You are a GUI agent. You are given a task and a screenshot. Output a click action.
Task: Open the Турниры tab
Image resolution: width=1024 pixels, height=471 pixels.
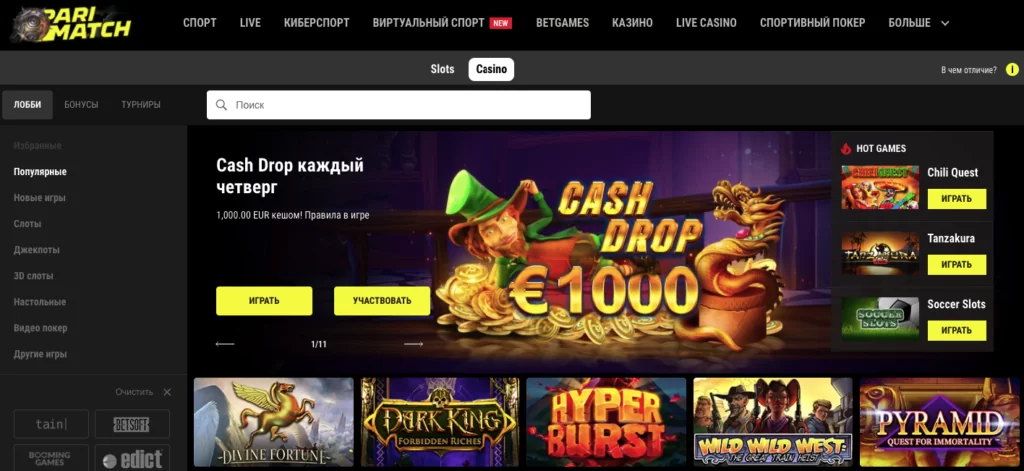140,105
